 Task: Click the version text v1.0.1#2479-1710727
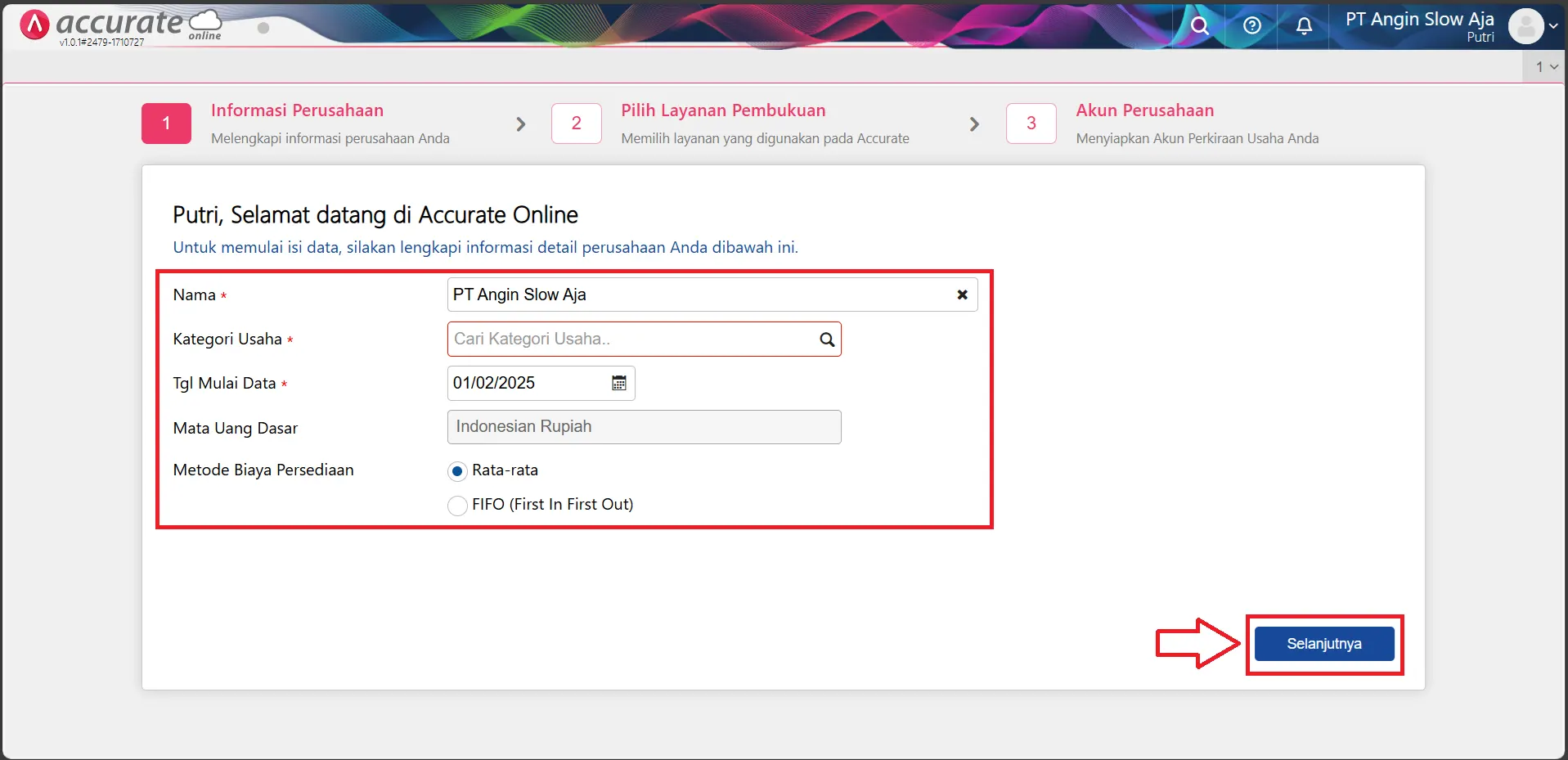pos(101,42)
